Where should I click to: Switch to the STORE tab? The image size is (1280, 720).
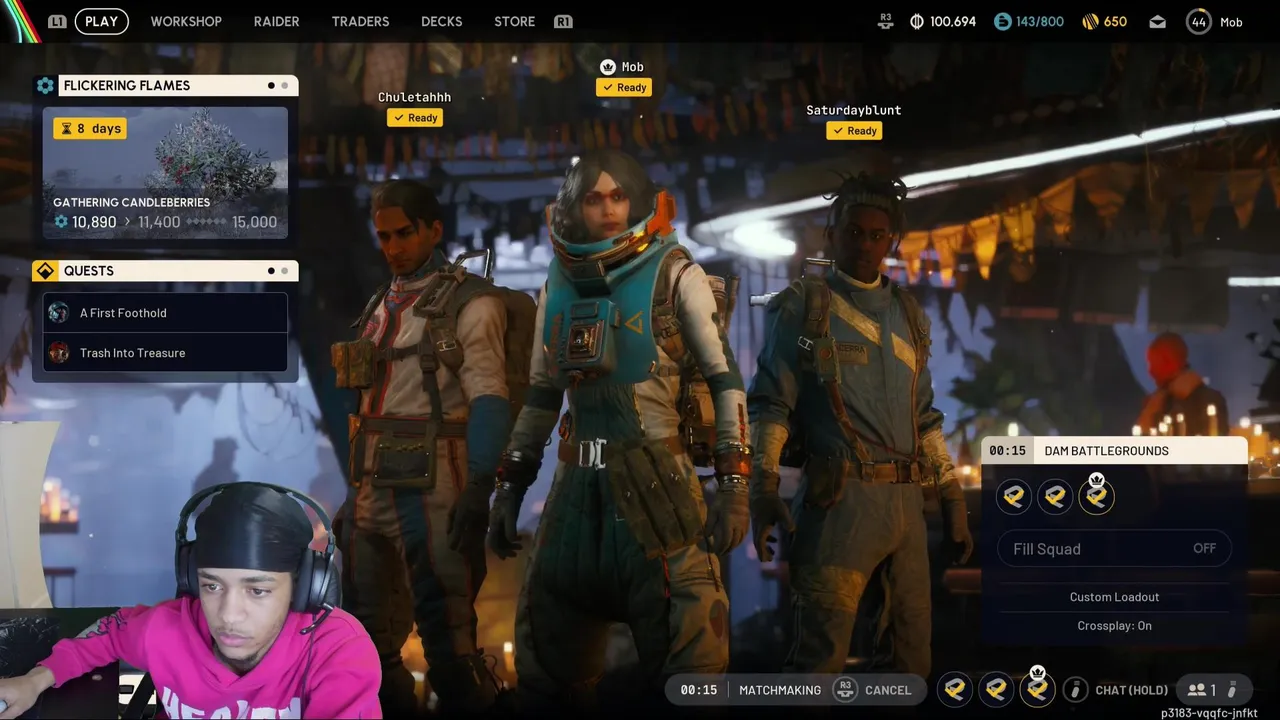[x=514, y=21]
